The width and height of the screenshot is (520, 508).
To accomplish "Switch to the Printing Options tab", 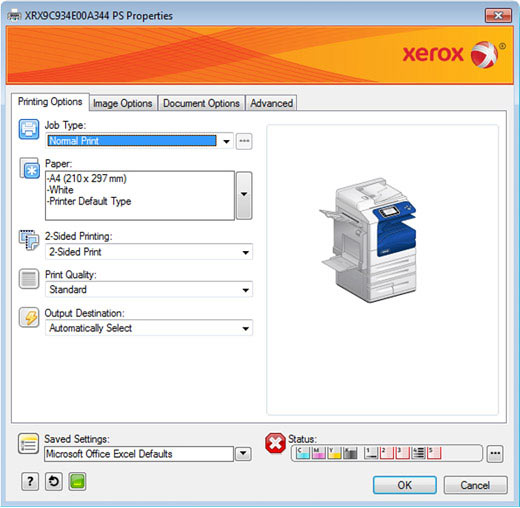I will tap(50, 102).
